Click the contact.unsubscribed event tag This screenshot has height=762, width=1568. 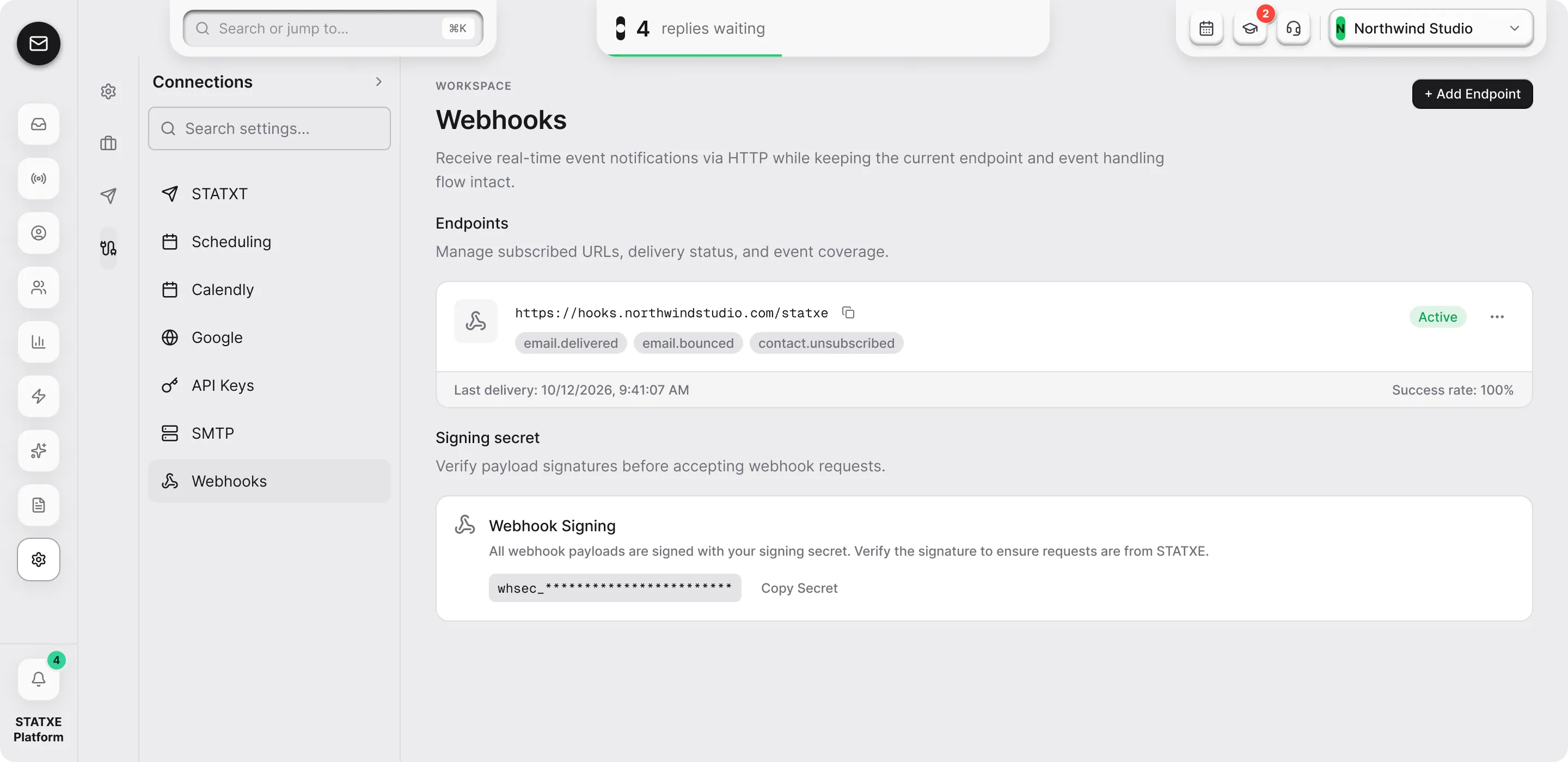point(826,343)
